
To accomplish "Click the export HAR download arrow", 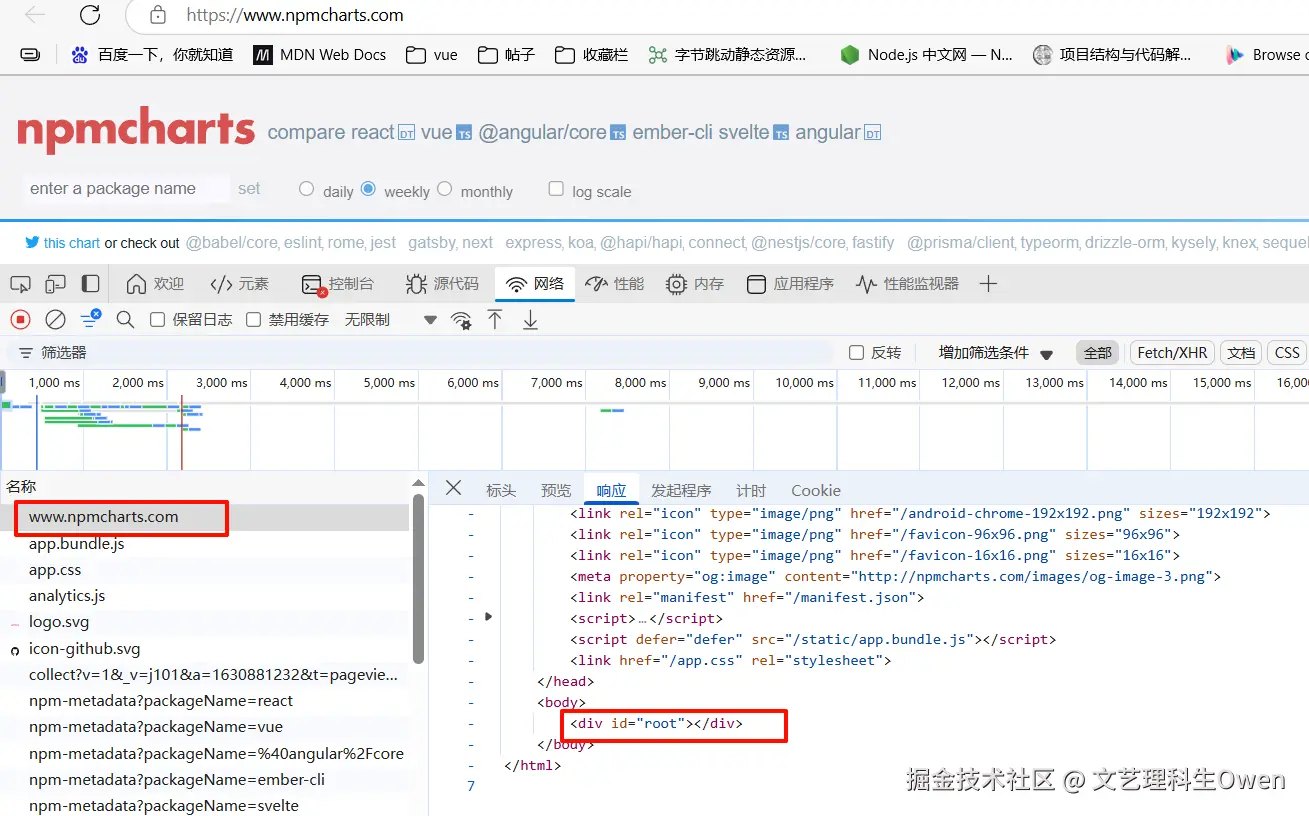I will (x=530, y=319).
